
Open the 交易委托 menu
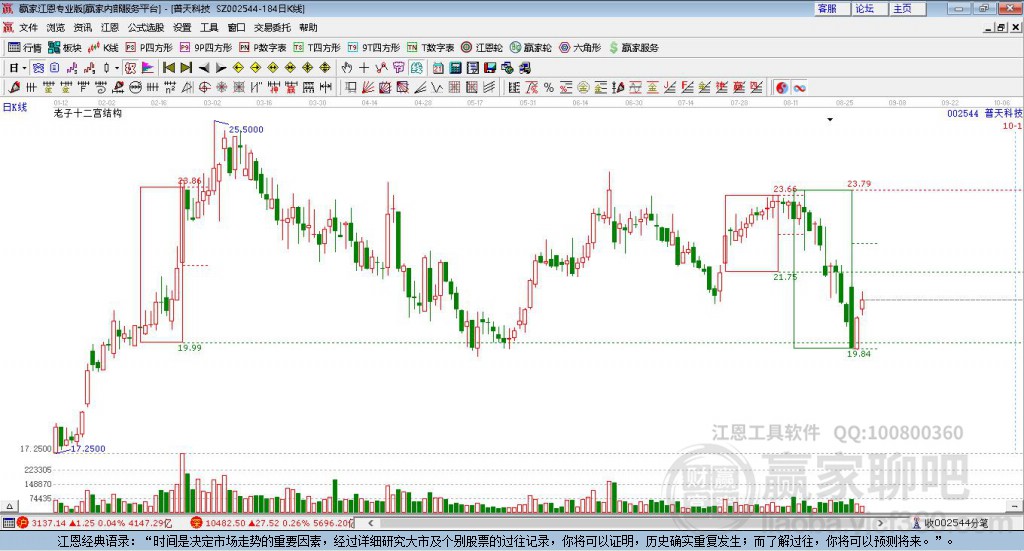(x=272, y=27)
